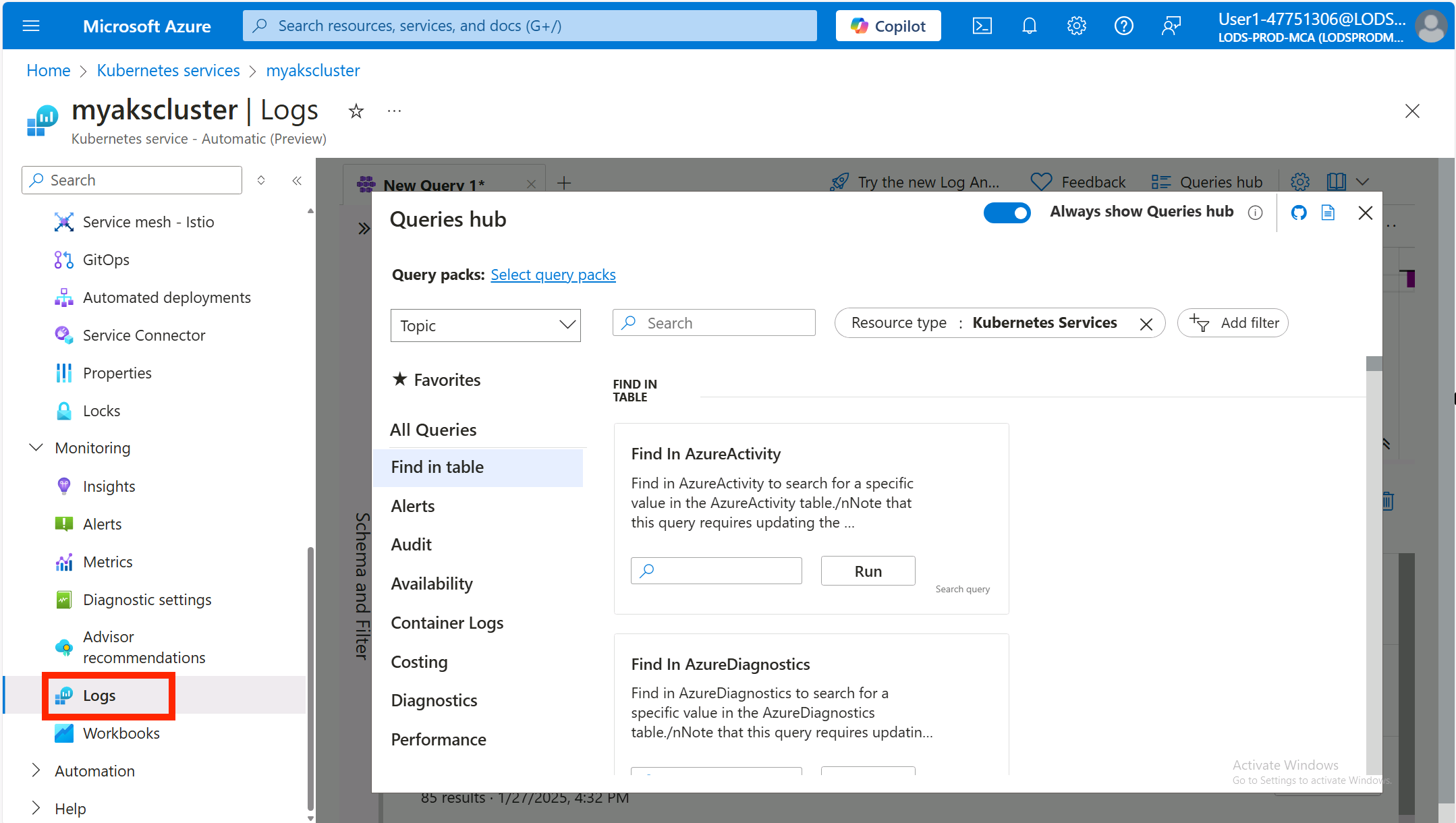Select All Queries category in hub
Screen dimensions: 1456x823
click(x=433, y=429)
